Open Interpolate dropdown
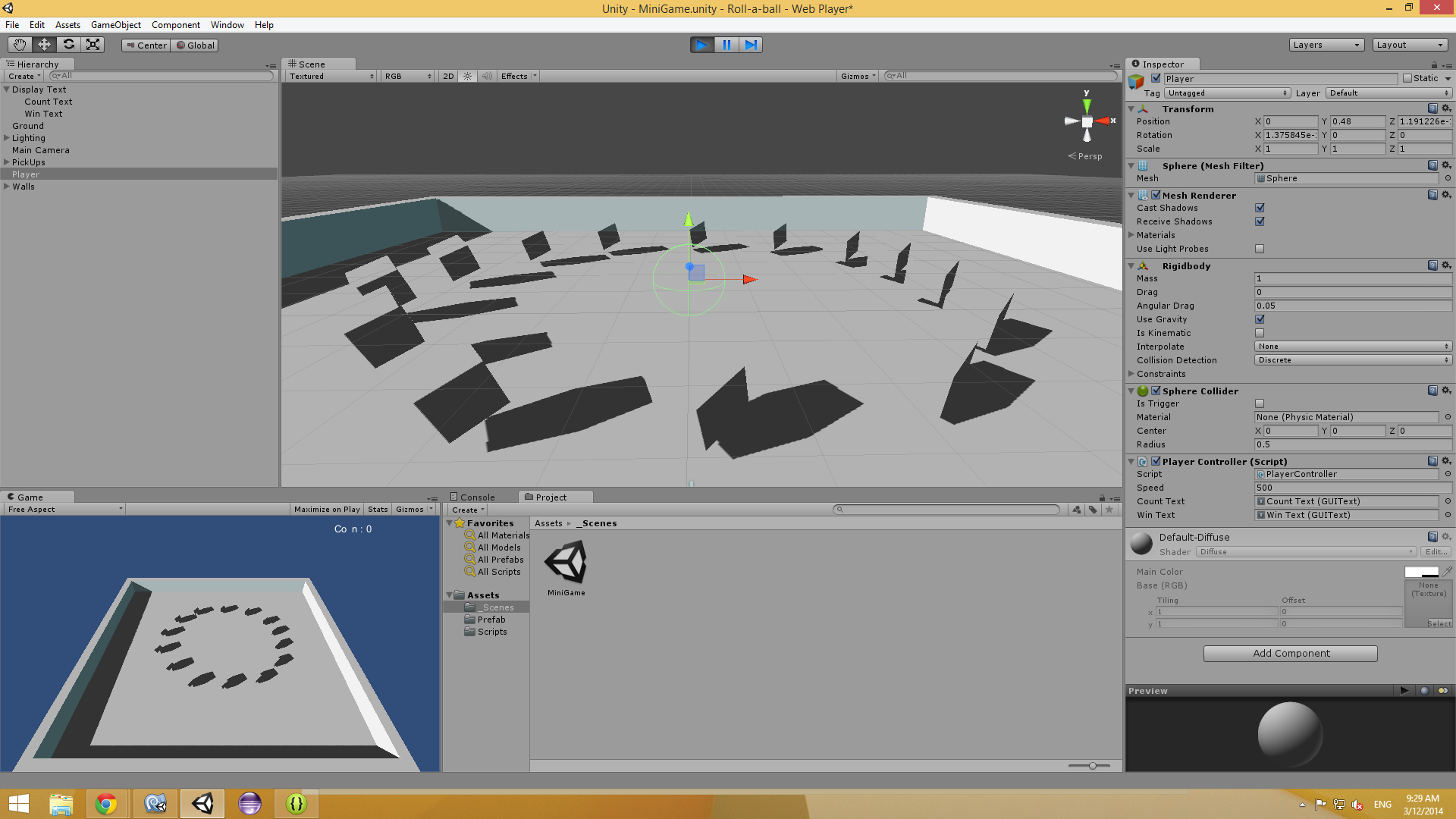The height and width of the screenshot is (819, 1456). pyautogui.click(x=1354, y=347)
